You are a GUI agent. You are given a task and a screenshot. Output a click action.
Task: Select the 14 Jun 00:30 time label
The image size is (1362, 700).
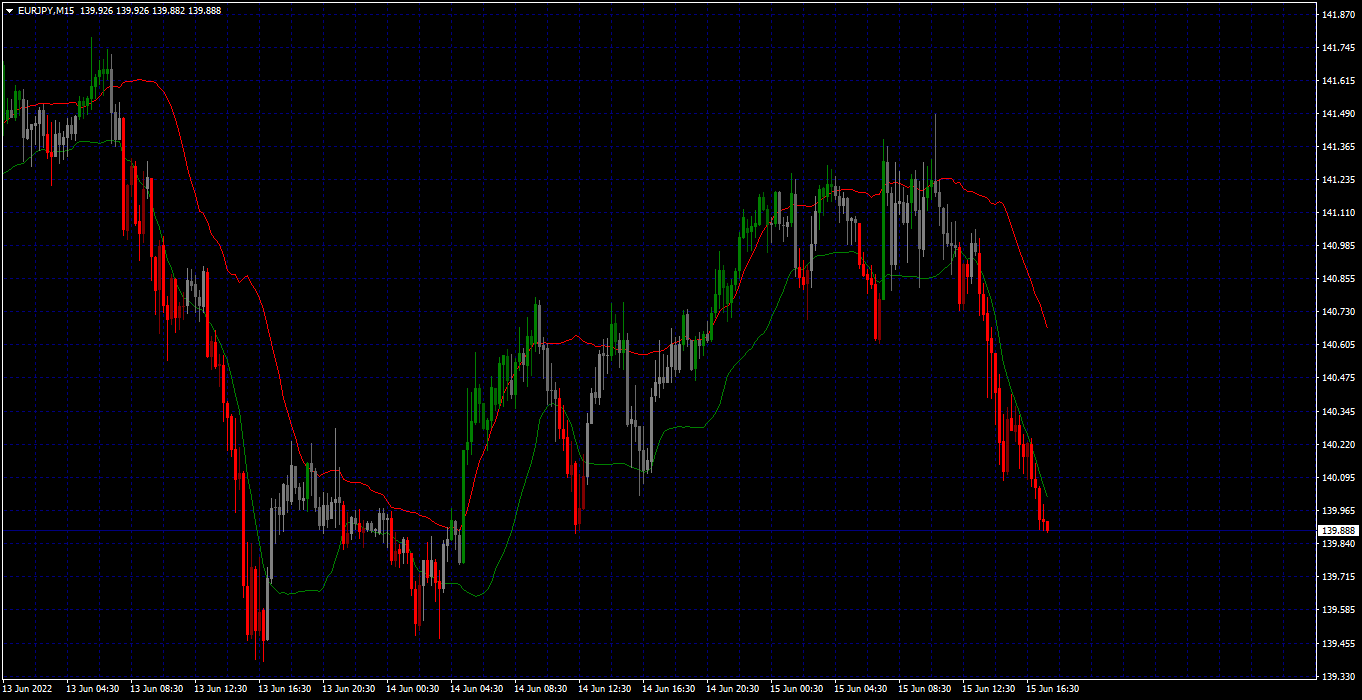coord(413,689)
